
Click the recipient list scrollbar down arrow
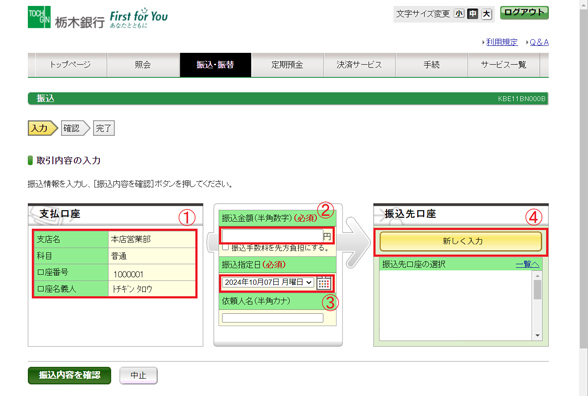point(537,335)
